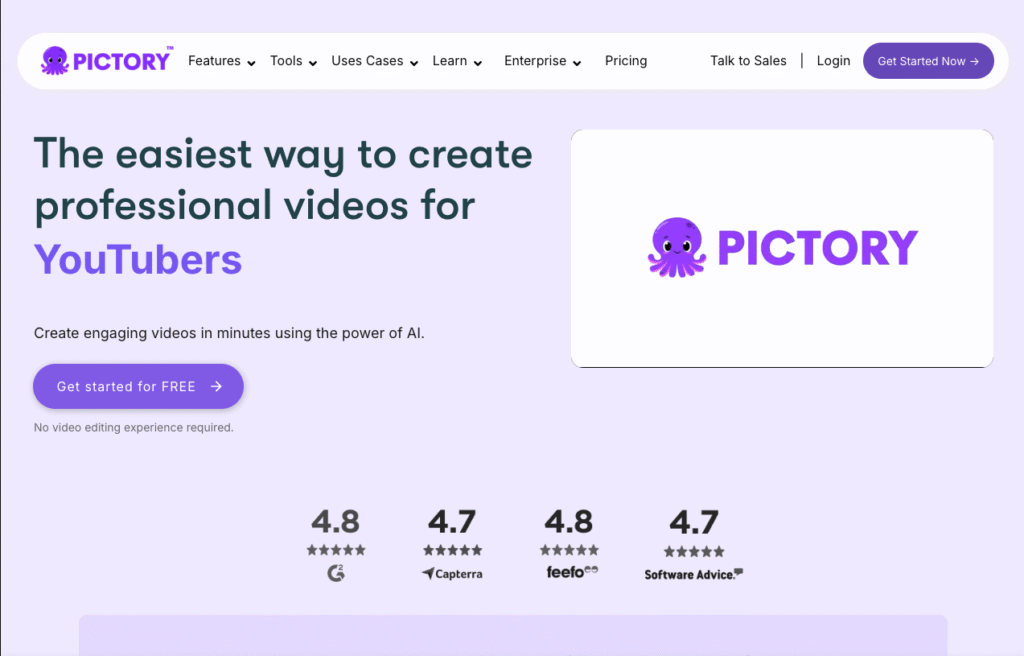Click the Capterra logo

coord(452,574)
